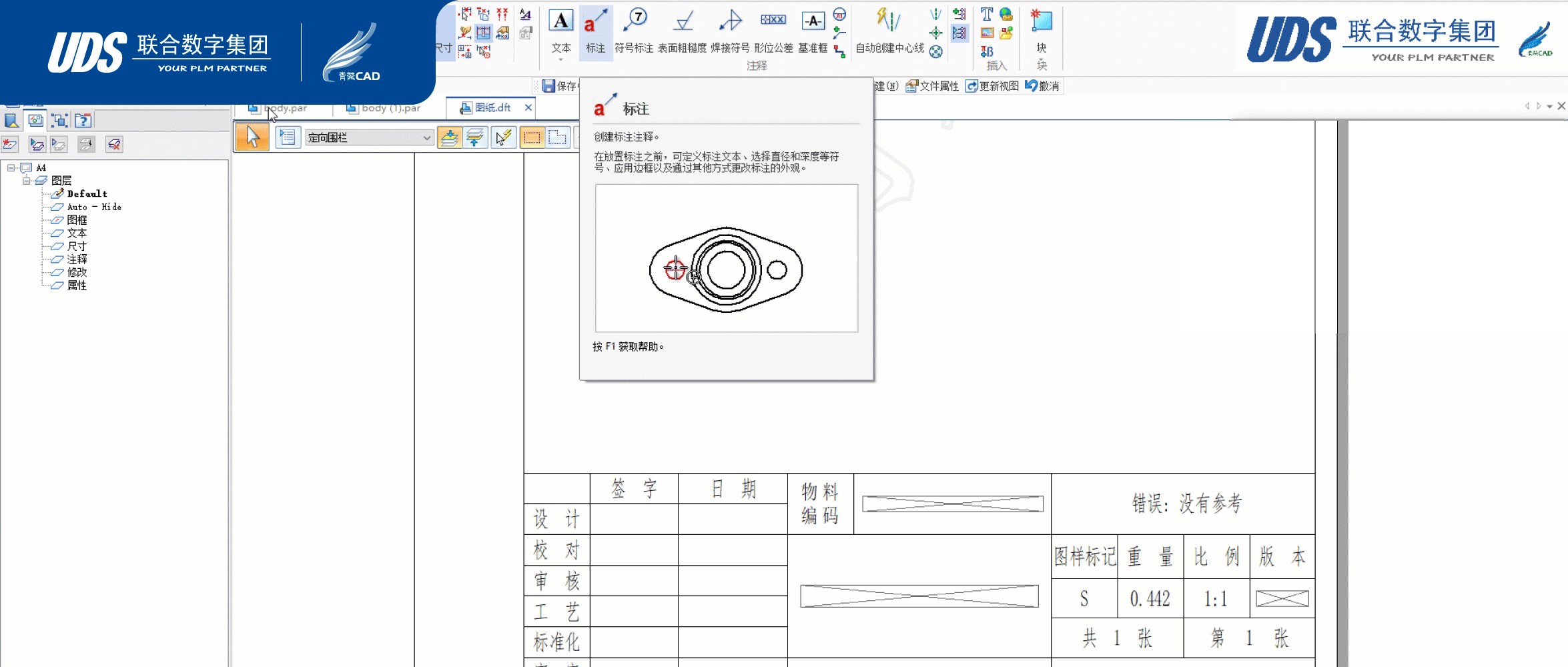Click the hyperlink globe icon in Insert group
This screenshot has height=667, width=1568.
(1006, 14)
